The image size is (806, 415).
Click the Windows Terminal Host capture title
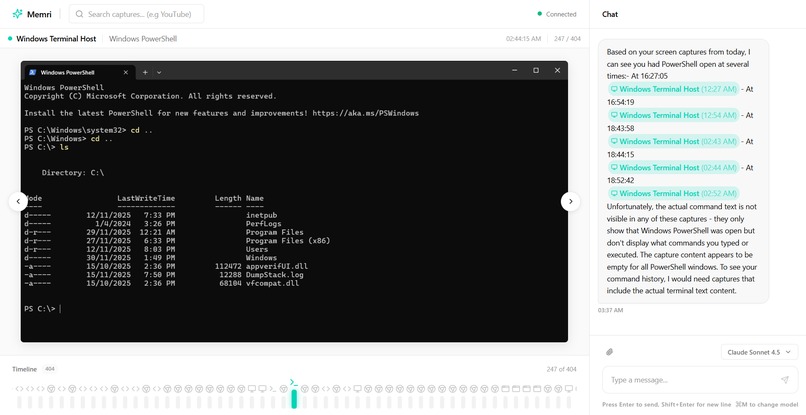[56, 39]
